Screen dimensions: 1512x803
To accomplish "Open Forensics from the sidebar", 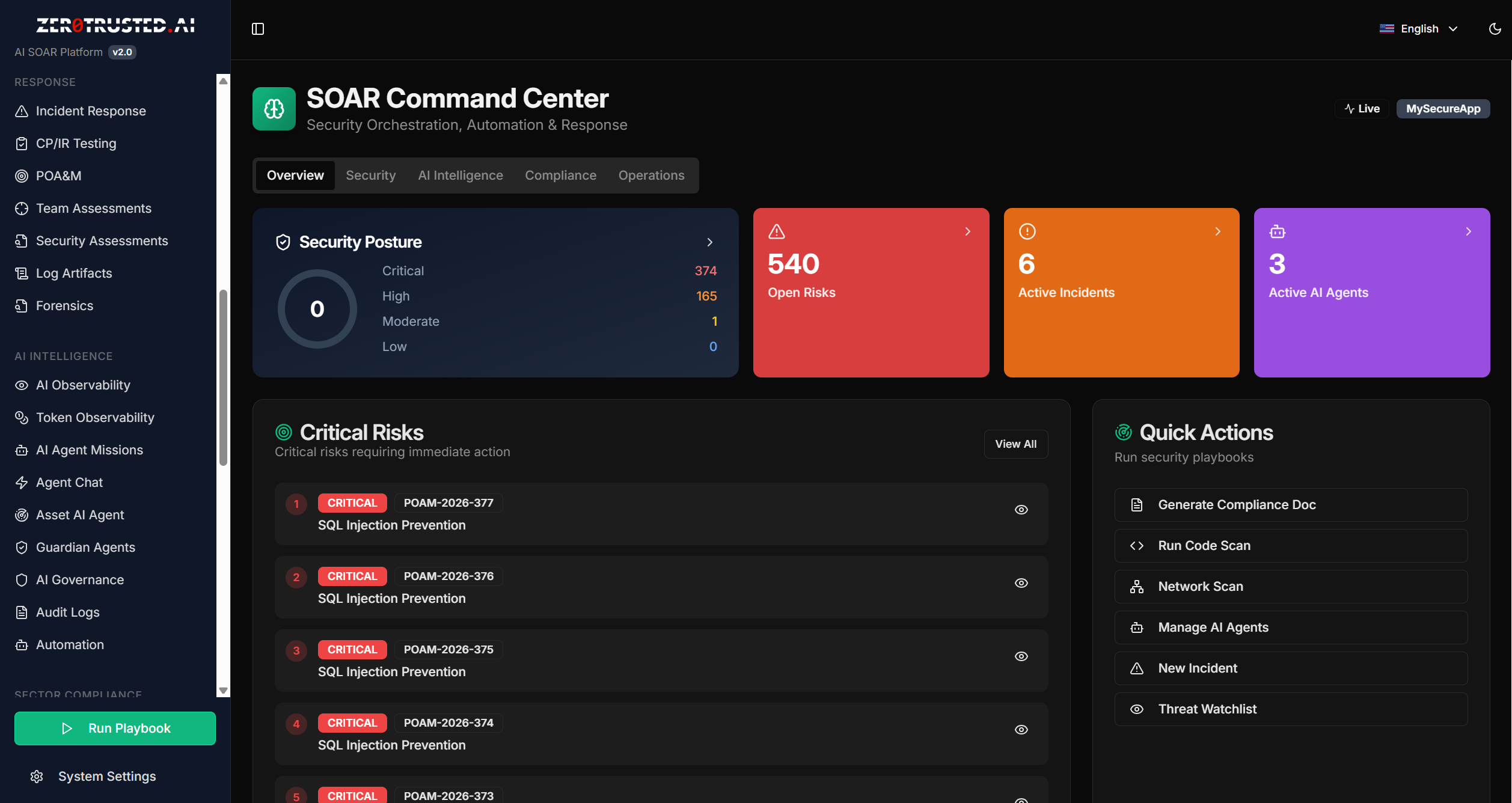I will pyautogui.click(x=64, y=306).
